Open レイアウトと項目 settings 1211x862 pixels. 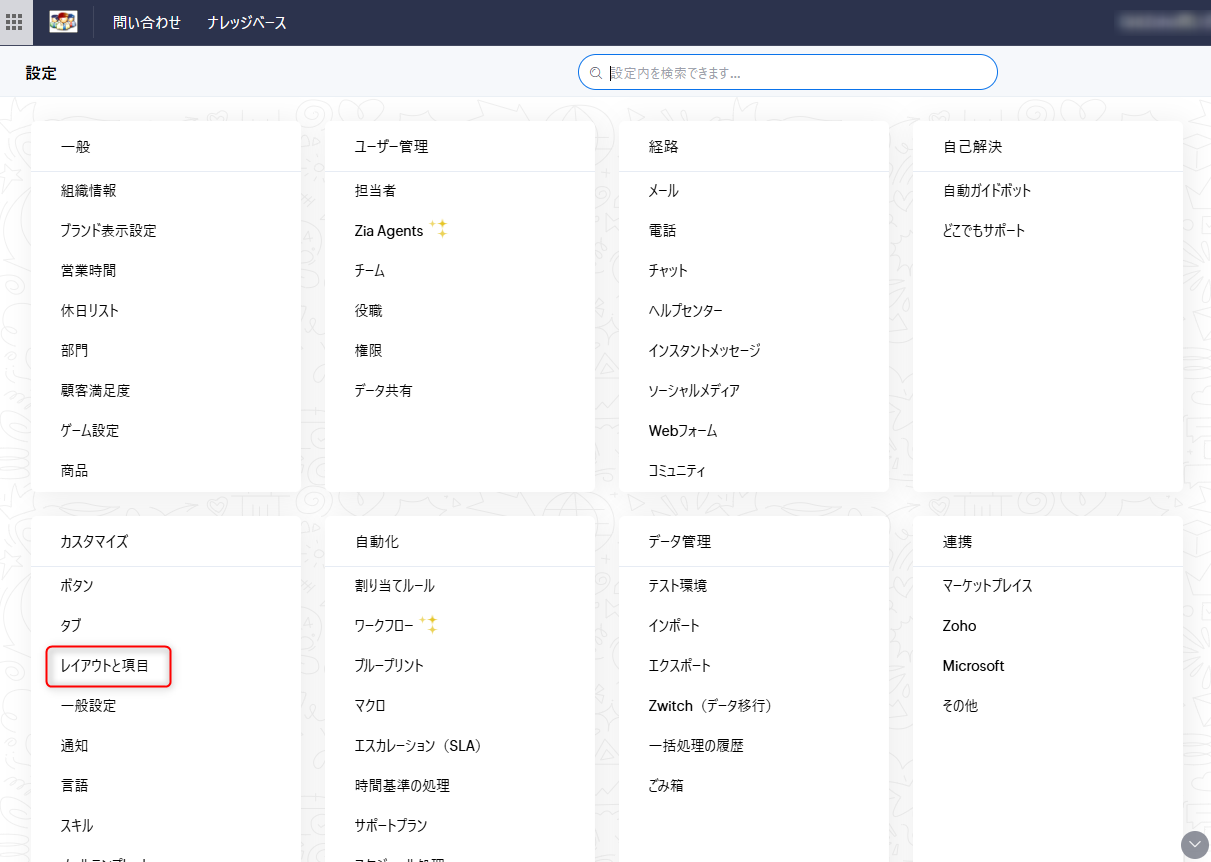[x=105, y=666]
